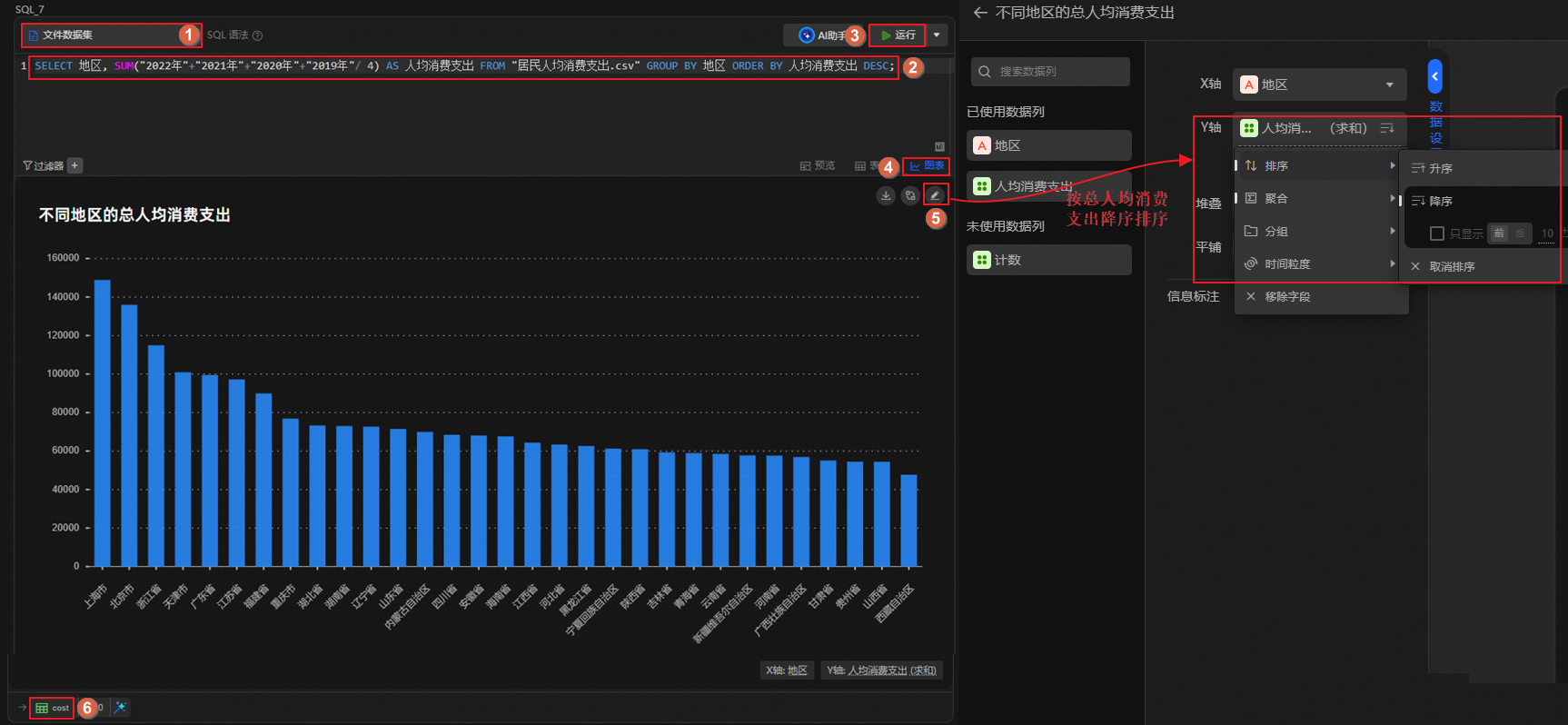
Task: Go back using the left arrow icon
Action: (980, 13)
